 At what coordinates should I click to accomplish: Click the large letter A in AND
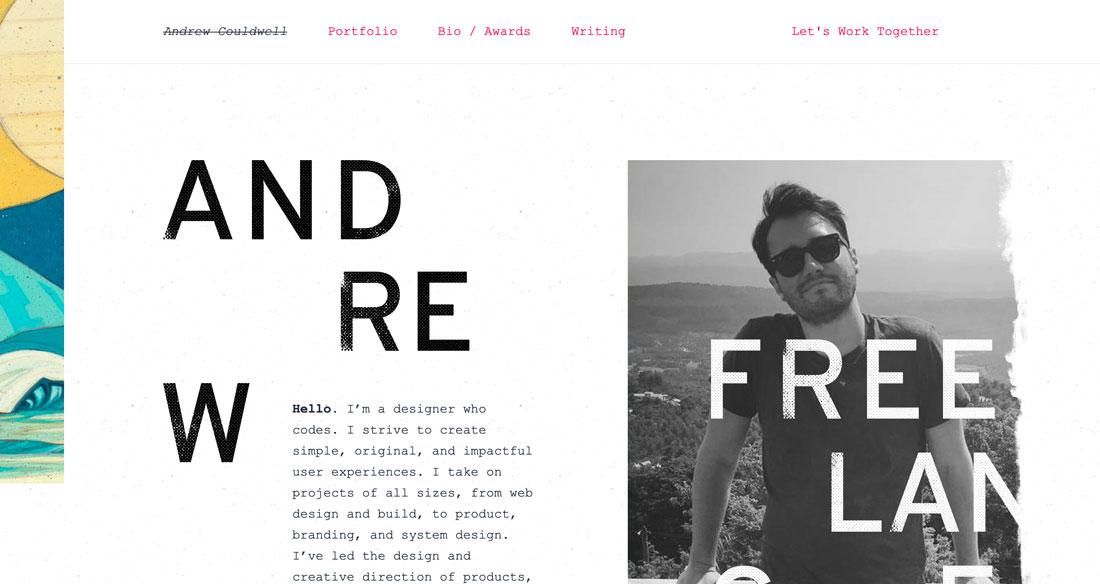pos(199,200)
